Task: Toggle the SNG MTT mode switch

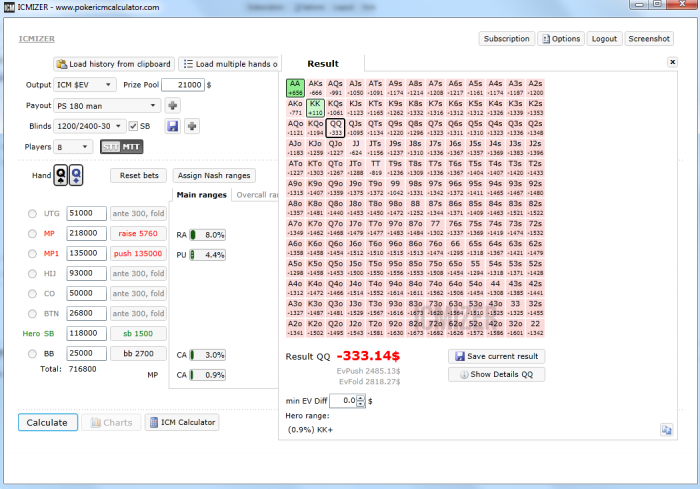Action: (121, 146)
